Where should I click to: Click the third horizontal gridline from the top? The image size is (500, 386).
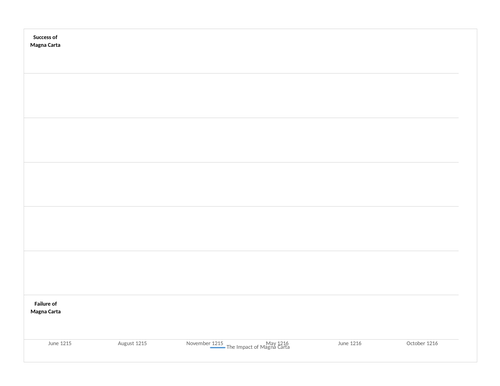[x=241, y=162]
